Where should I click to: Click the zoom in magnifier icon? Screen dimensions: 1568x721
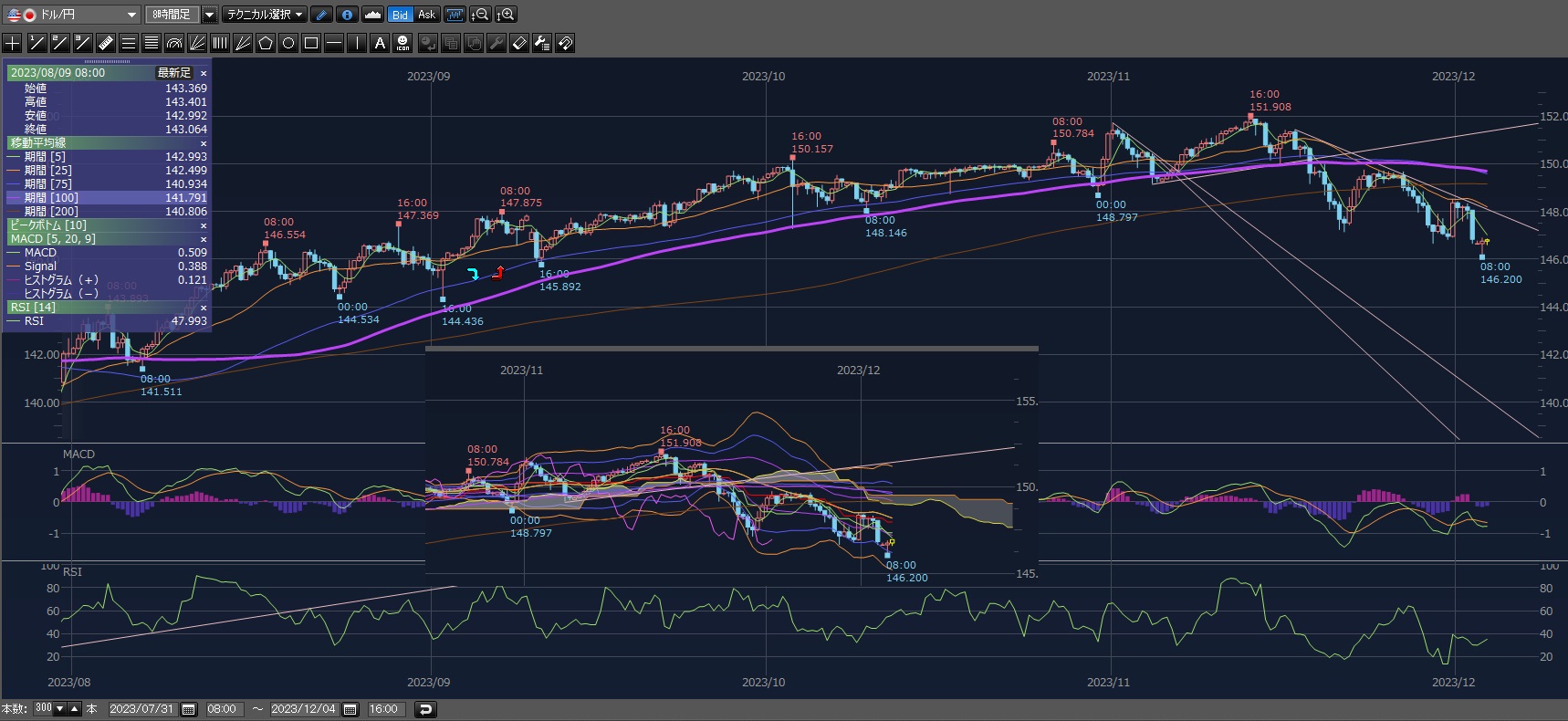pos(506,15)
